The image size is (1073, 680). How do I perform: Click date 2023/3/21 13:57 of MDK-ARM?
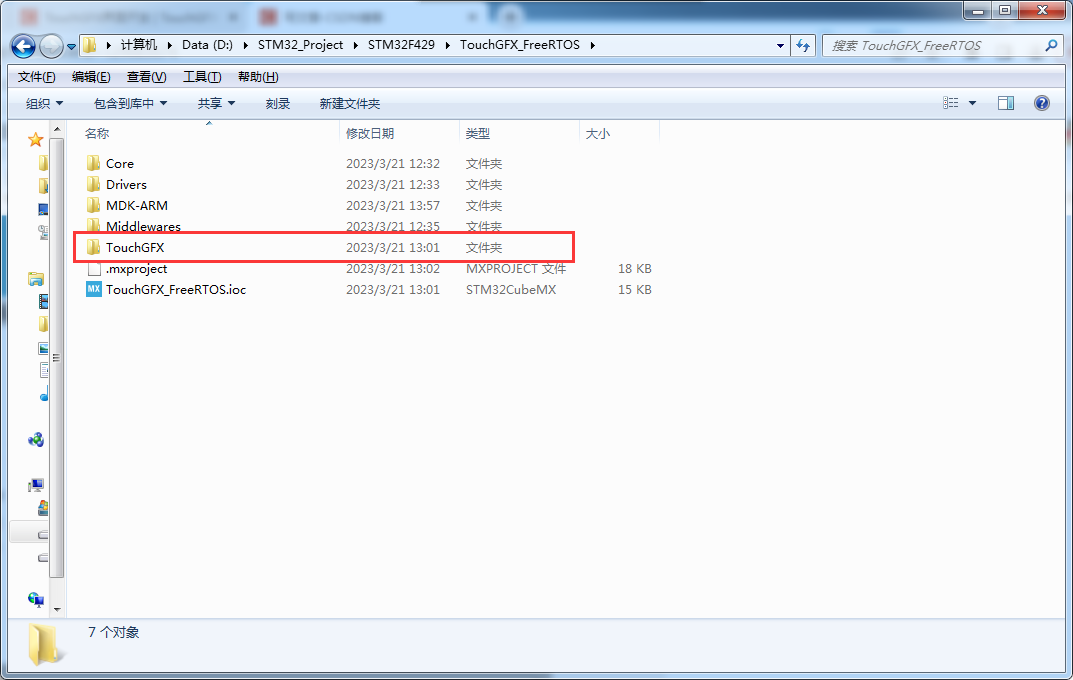pos(393,205)
